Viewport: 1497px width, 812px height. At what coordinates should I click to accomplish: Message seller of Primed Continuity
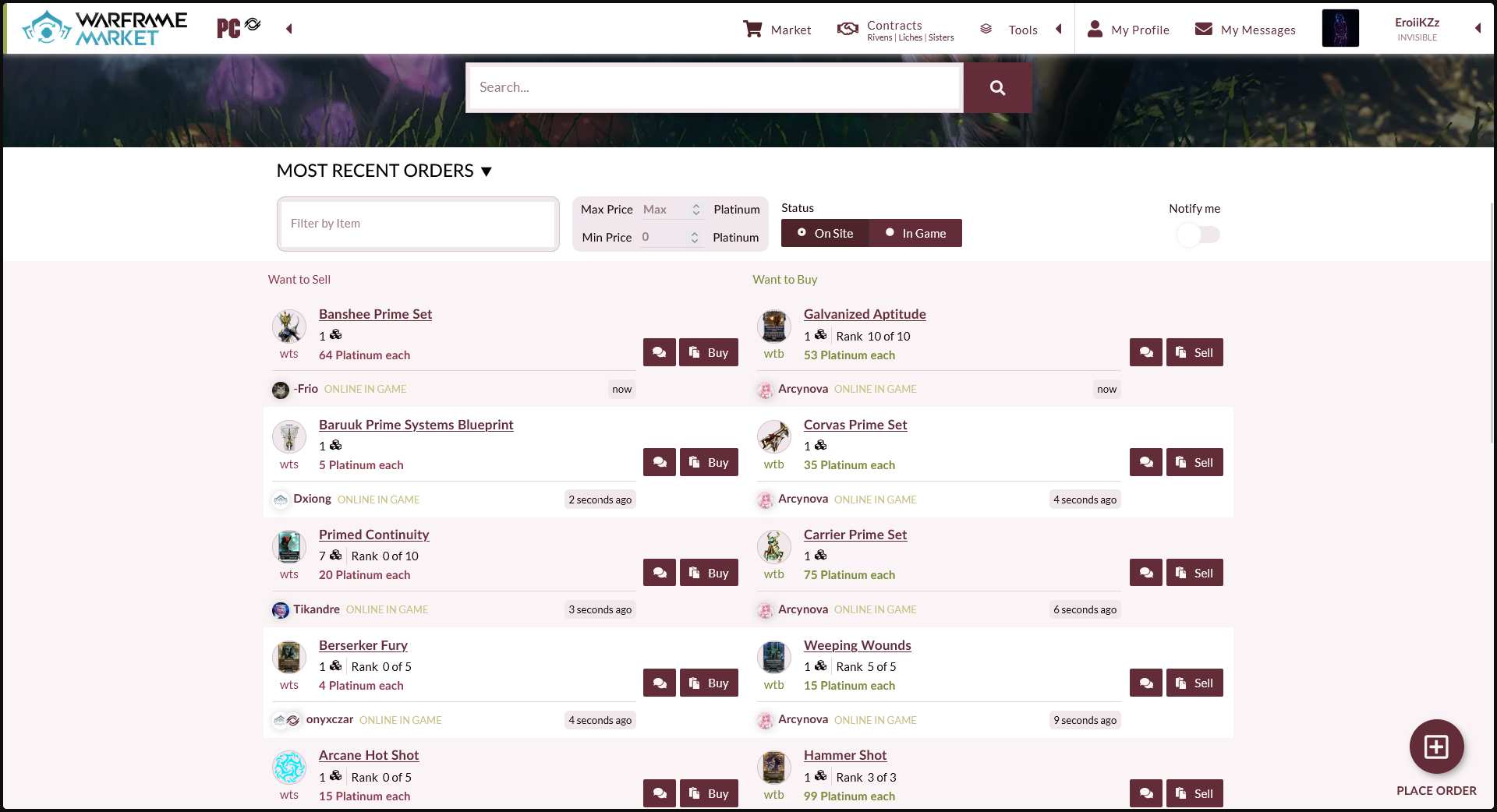coord(660,573)
